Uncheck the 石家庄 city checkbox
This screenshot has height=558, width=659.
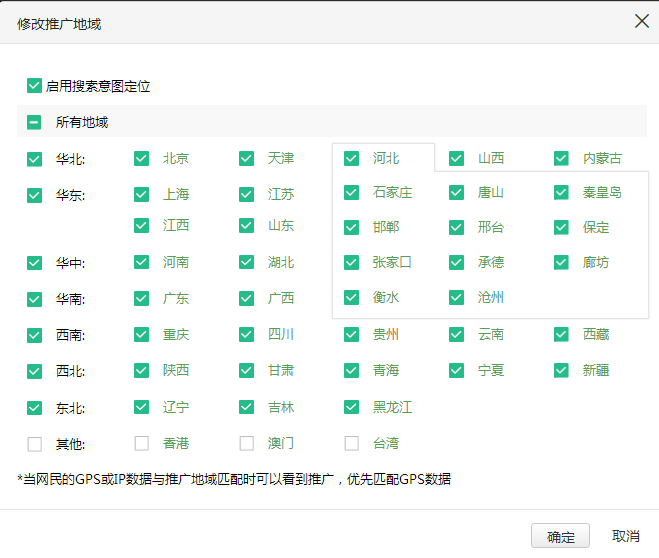click(x=351, y=192)
